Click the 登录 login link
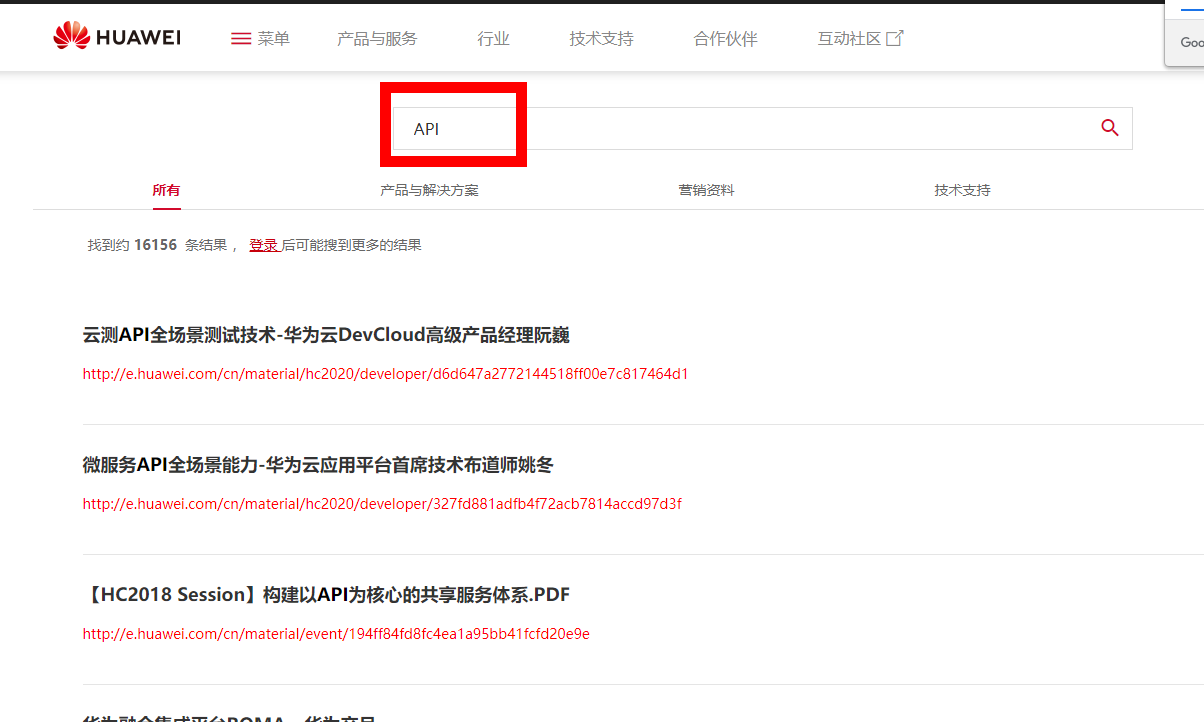1204x722 pixels. (x=263, y=245)
